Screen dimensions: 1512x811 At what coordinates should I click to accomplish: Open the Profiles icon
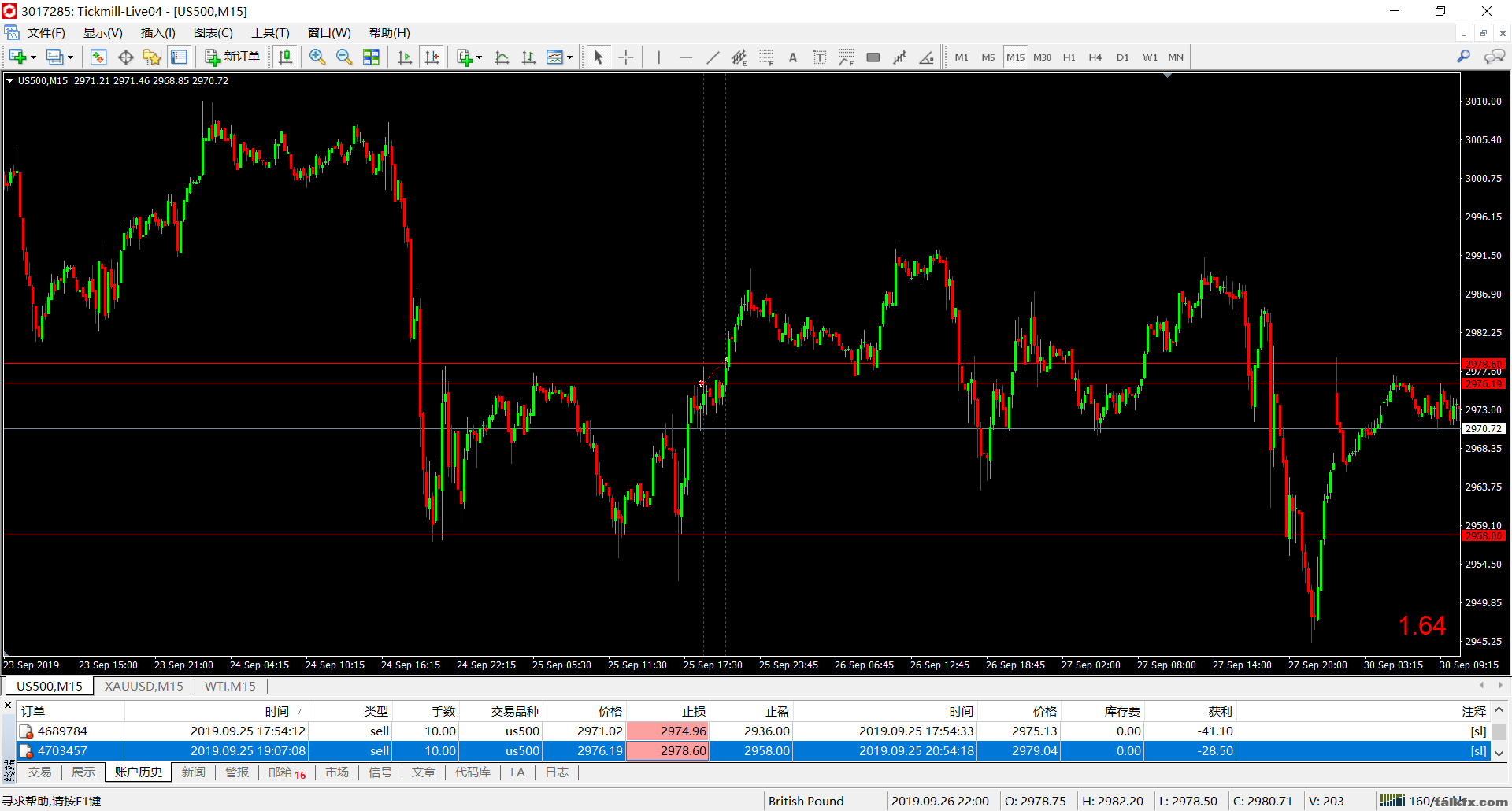[54, 57]
